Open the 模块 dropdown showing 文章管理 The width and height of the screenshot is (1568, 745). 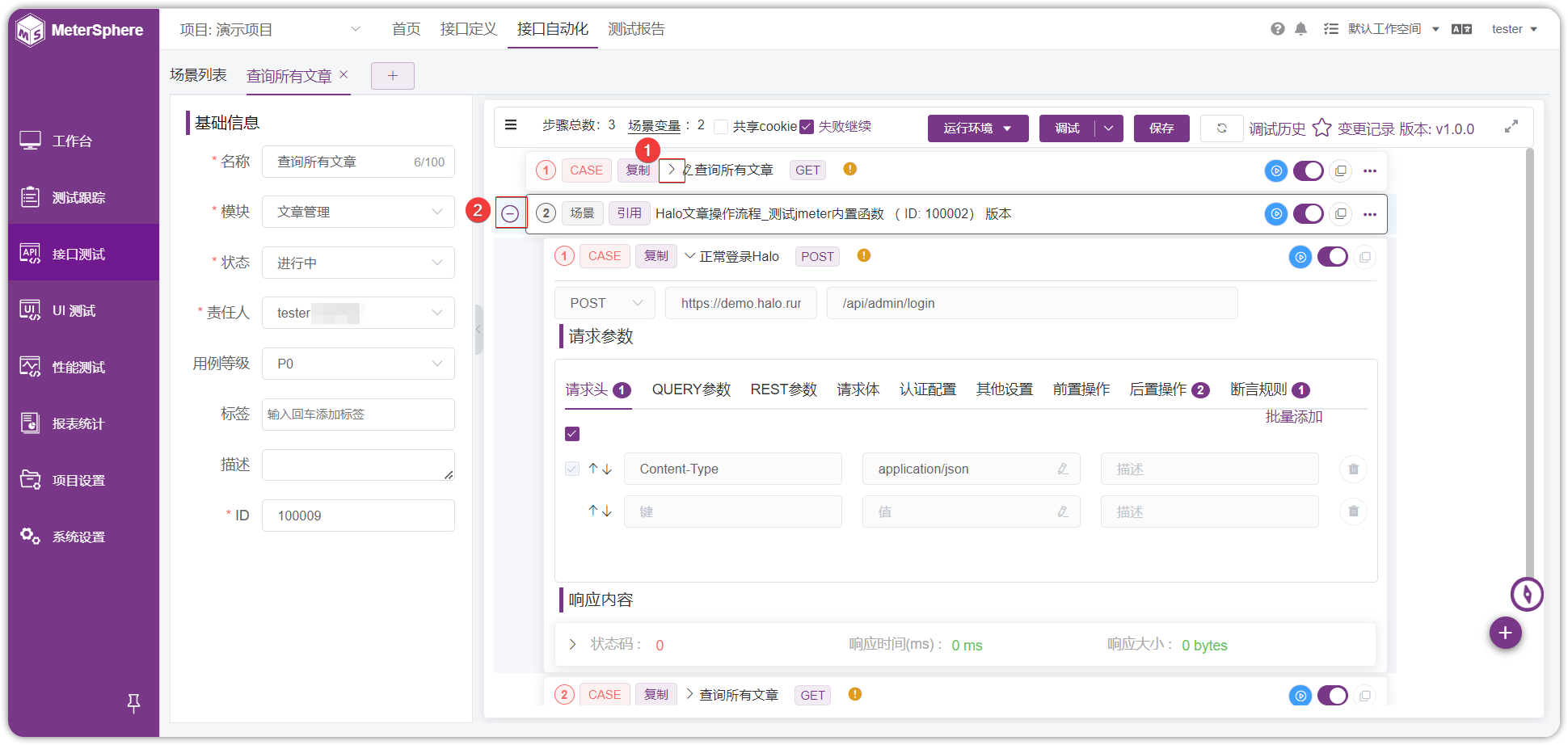[358, 212]
